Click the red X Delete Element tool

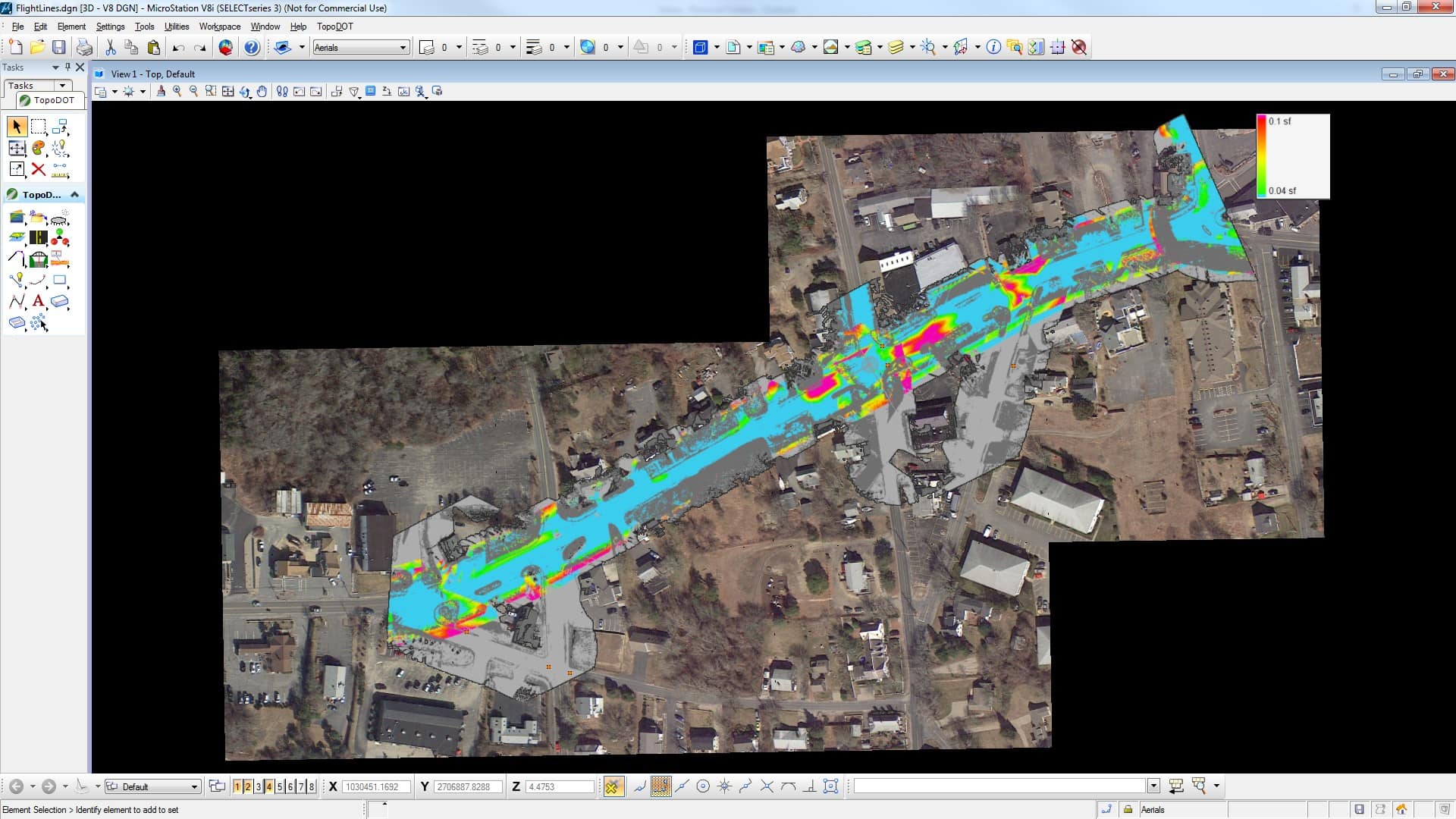pos(39,169)
